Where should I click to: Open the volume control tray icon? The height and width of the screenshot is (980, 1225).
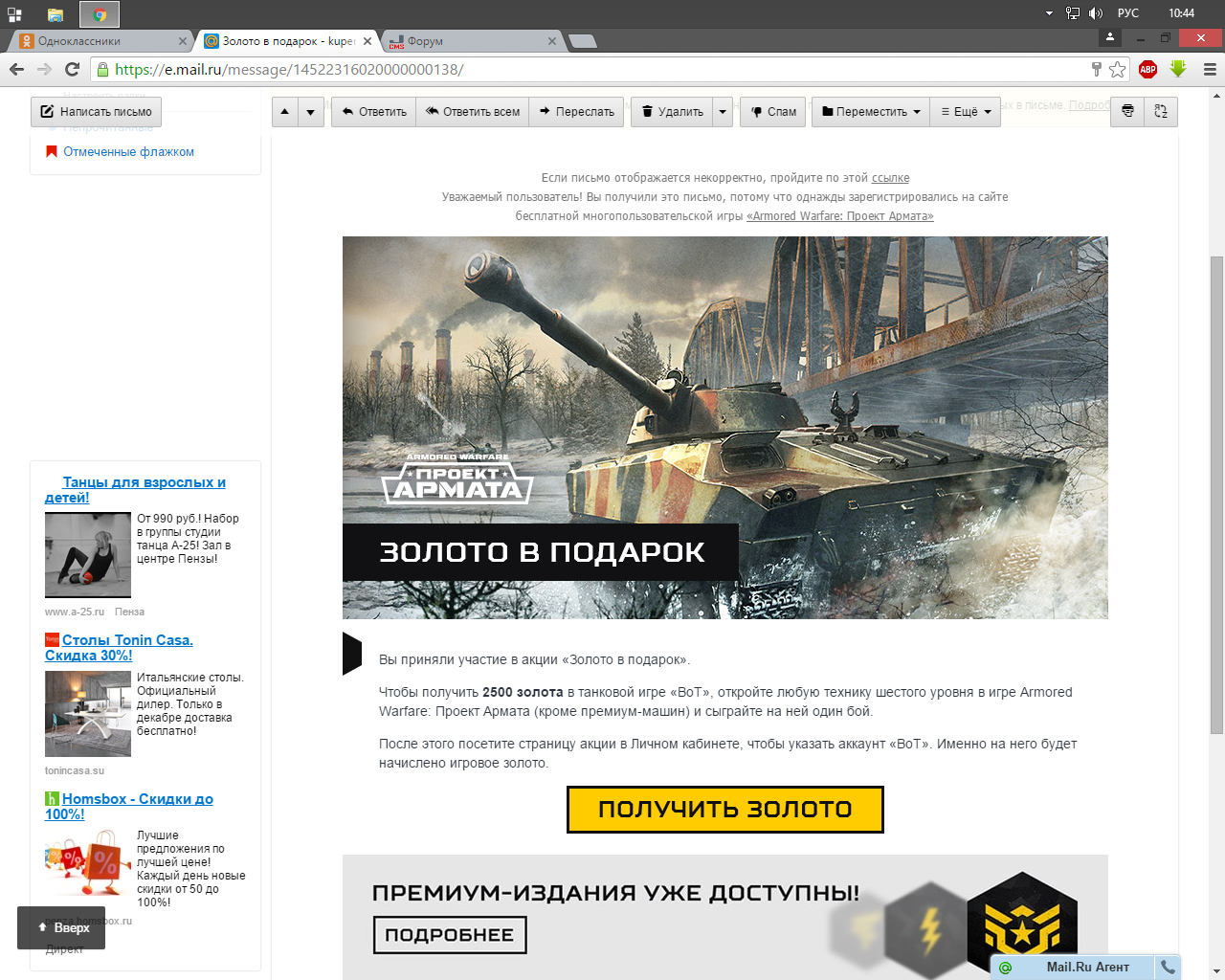tap(1096, 13)
